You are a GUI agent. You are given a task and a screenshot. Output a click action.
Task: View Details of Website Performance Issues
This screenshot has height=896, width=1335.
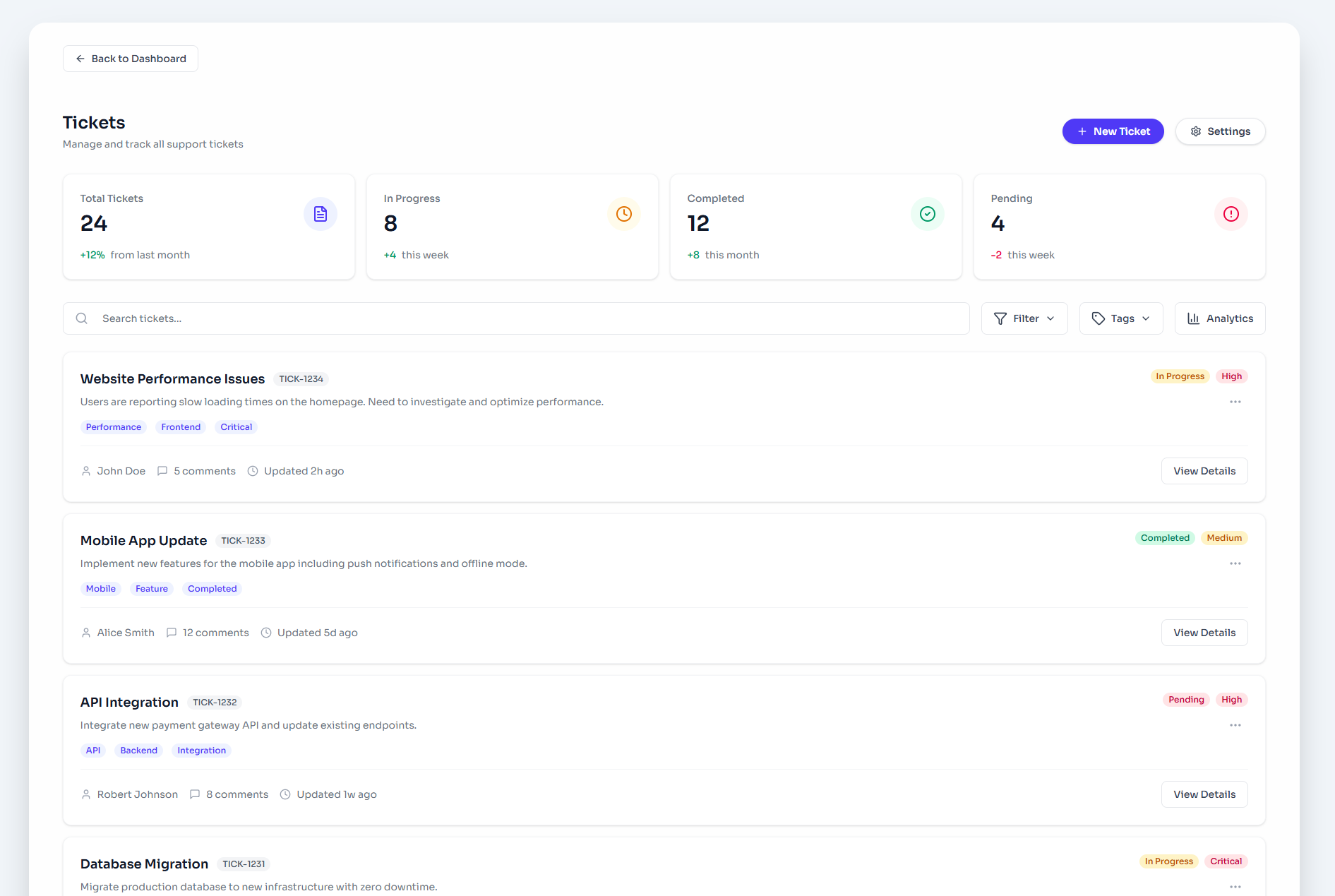click(x=1204, y=471)
